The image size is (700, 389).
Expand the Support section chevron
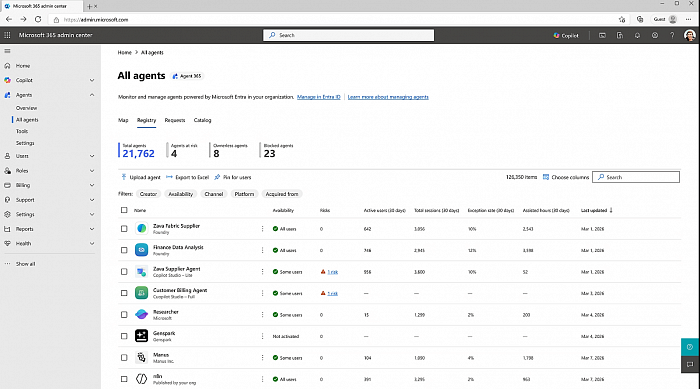[92, 200]
